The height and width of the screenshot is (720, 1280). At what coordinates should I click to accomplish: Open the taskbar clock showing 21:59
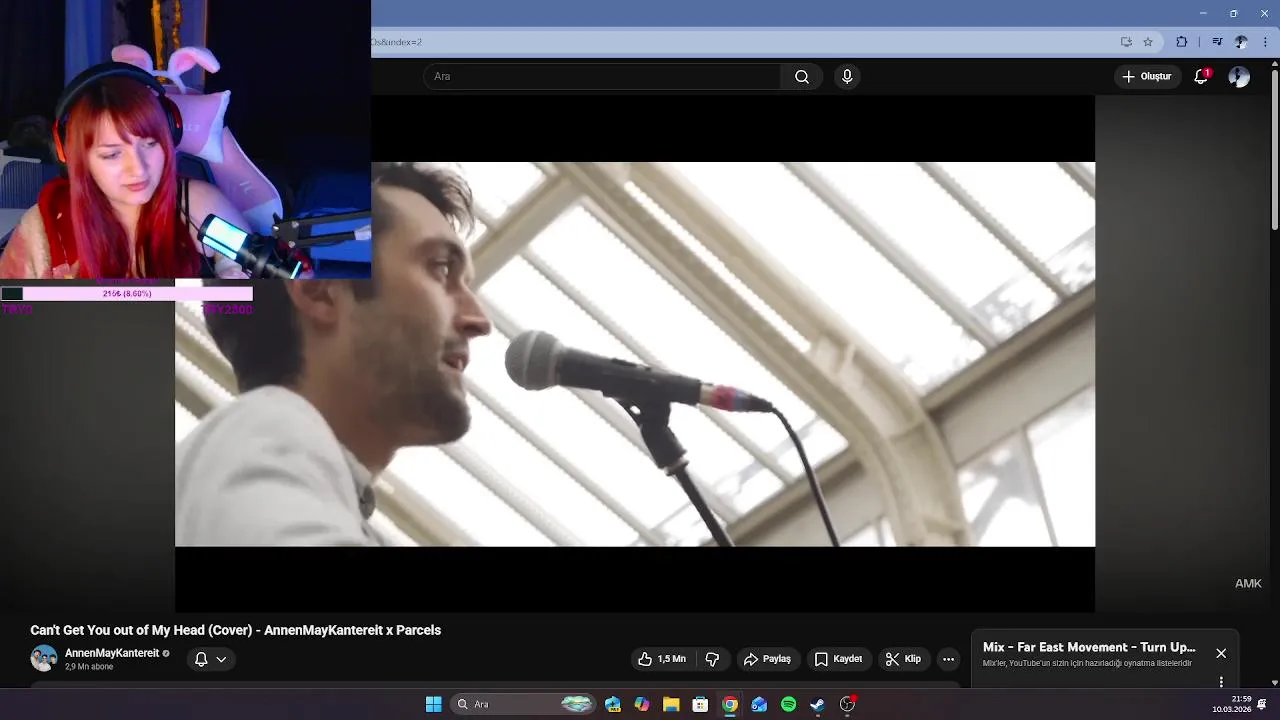pyautogui.click(x=1232, y=704)
